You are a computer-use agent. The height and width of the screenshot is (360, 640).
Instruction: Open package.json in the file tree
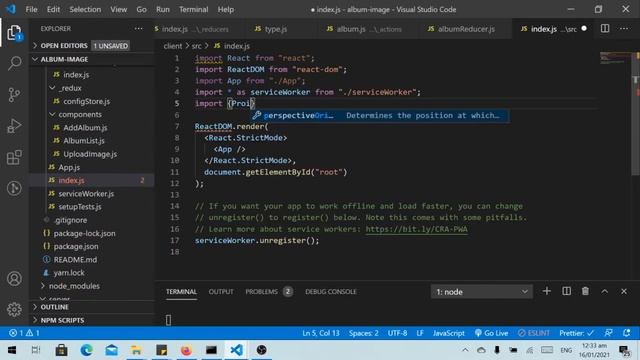(x=76, y=247)
